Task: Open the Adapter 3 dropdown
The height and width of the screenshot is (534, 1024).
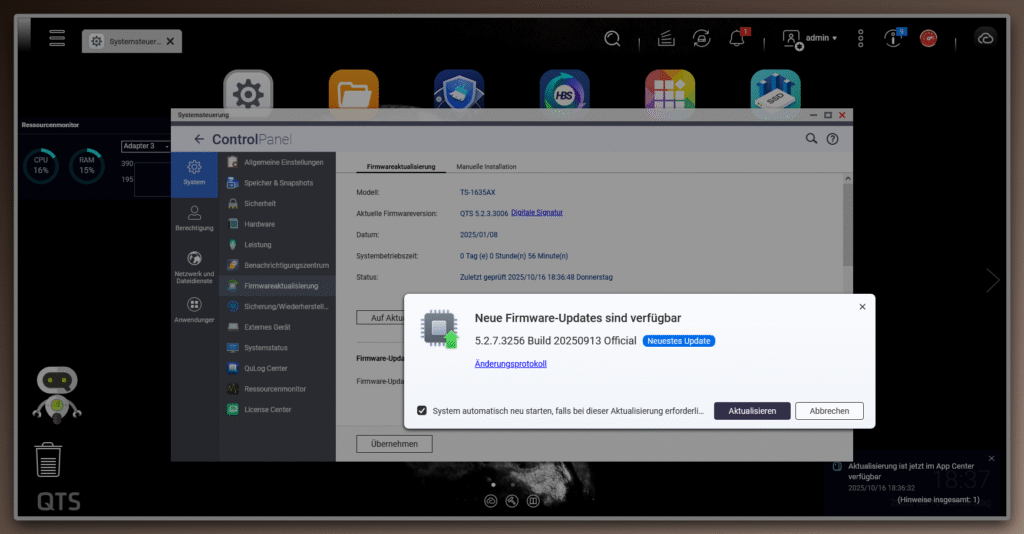Action: tap(146, 146)
